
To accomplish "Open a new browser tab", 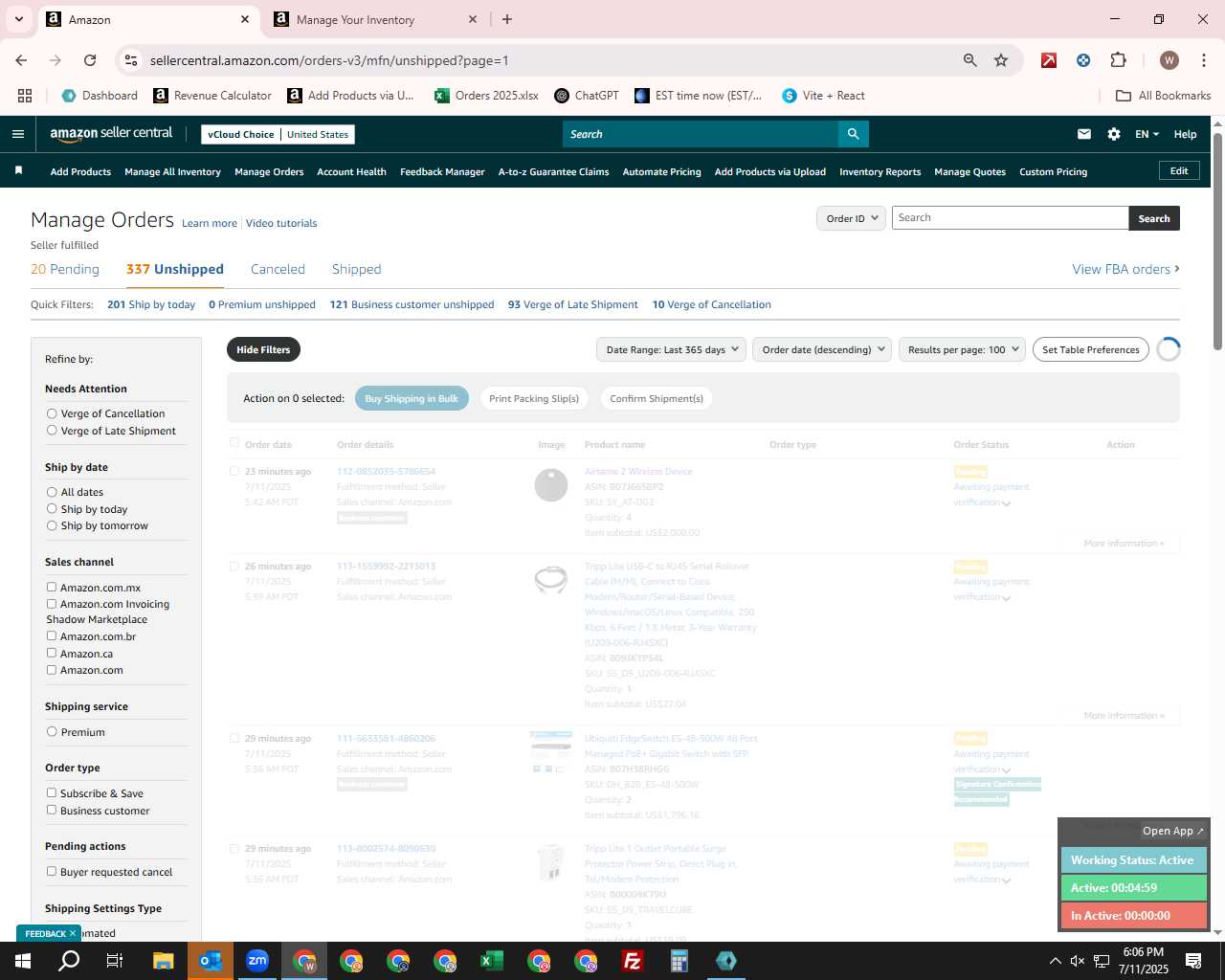I will tap(507, 19).
